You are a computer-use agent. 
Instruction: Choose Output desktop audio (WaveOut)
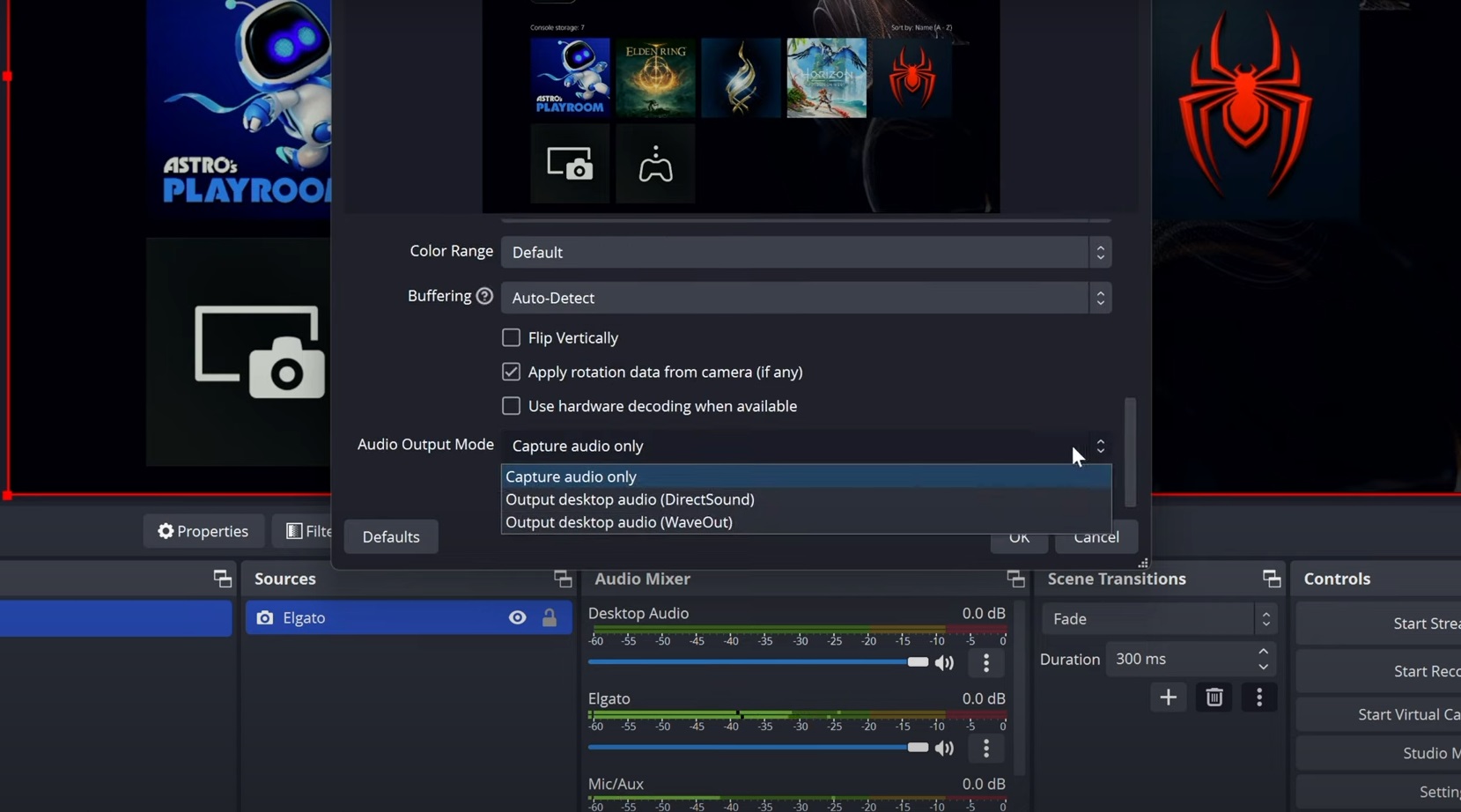[x=806, y=522]
